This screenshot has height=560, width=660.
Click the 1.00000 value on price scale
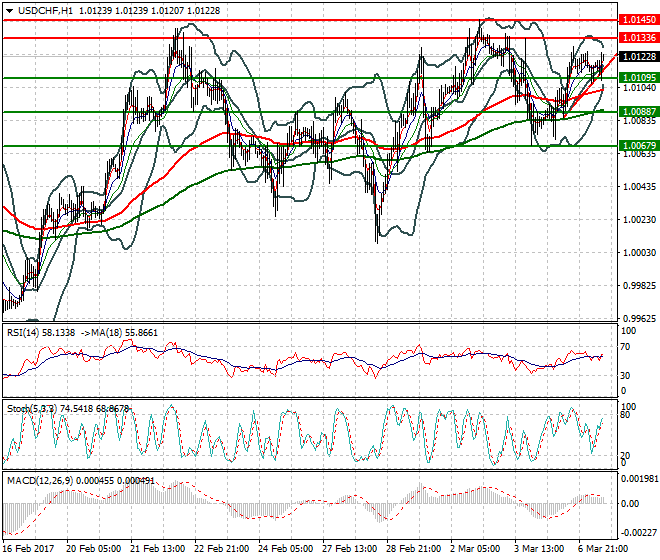tap(636, 252)
